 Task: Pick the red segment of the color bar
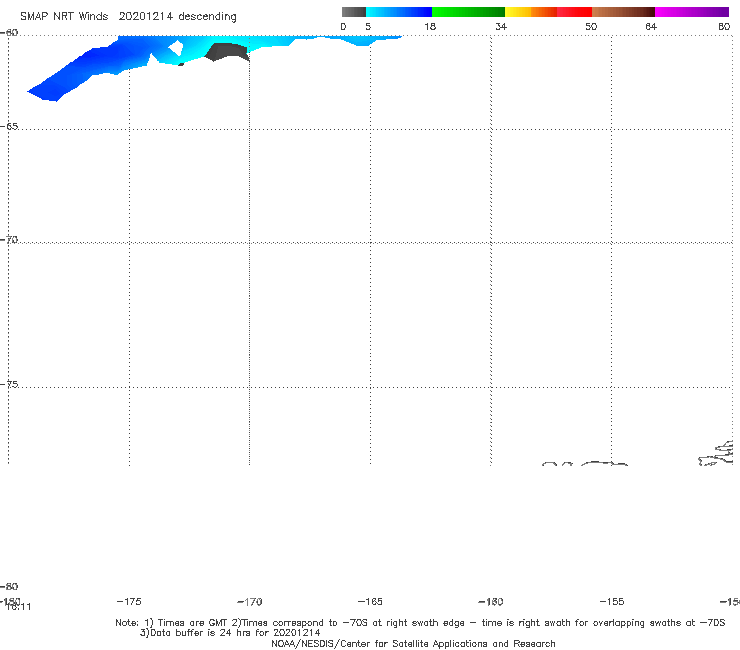coord(574,12)
